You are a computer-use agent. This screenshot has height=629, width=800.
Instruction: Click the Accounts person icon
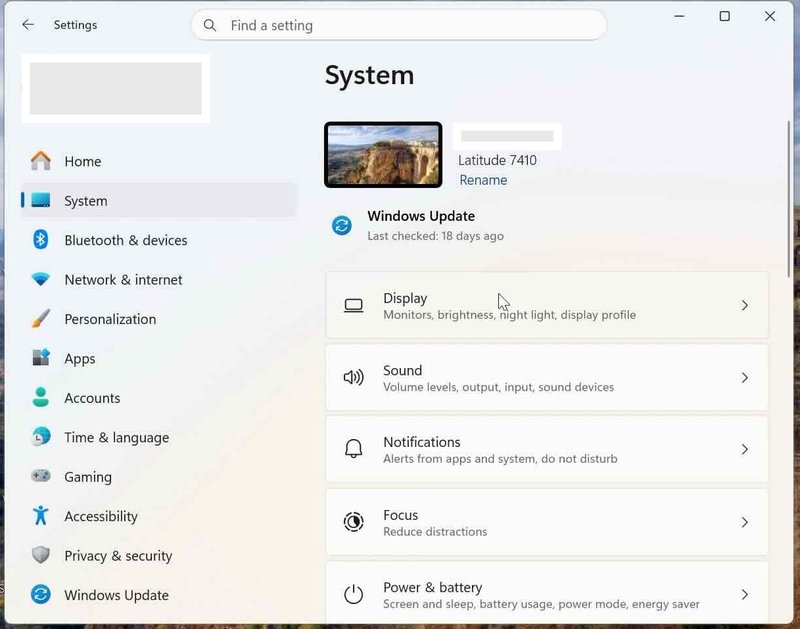point(41,397)
